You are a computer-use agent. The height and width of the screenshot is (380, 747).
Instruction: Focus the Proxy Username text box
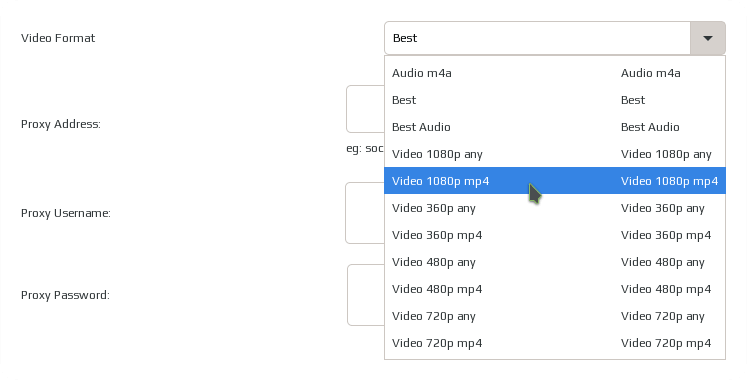pyautogui.click(x=365, y=213)
